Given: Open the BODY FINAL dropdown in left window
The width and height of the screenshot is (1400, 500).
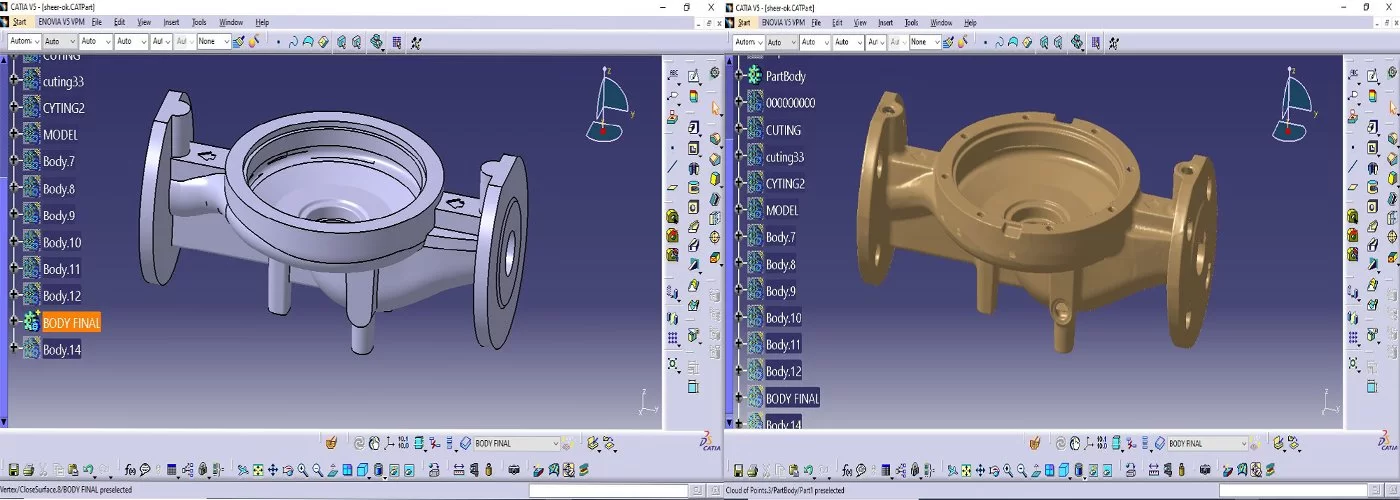Looking at the screenshot, I should [x=554, y=443].
